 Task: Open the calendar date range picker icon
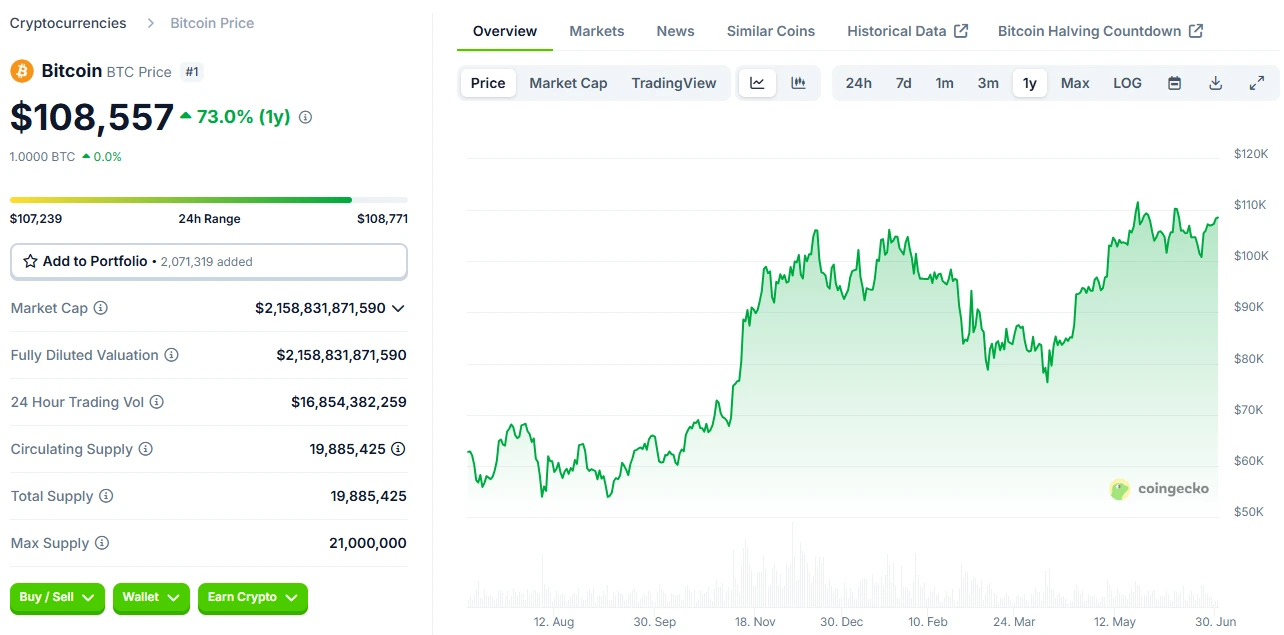point(1174,83)
